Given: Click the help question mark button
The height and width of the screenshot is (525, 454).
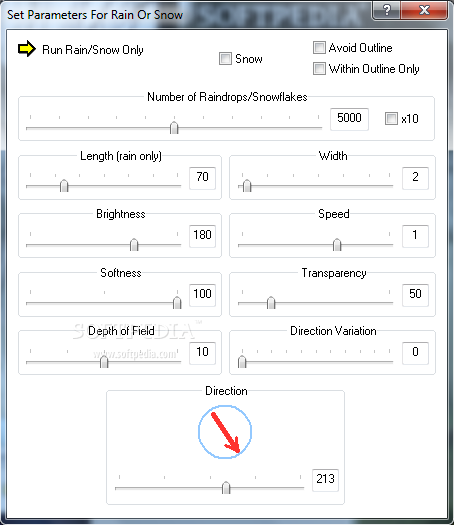Looking at the screenshot, I should pos(386,10).
